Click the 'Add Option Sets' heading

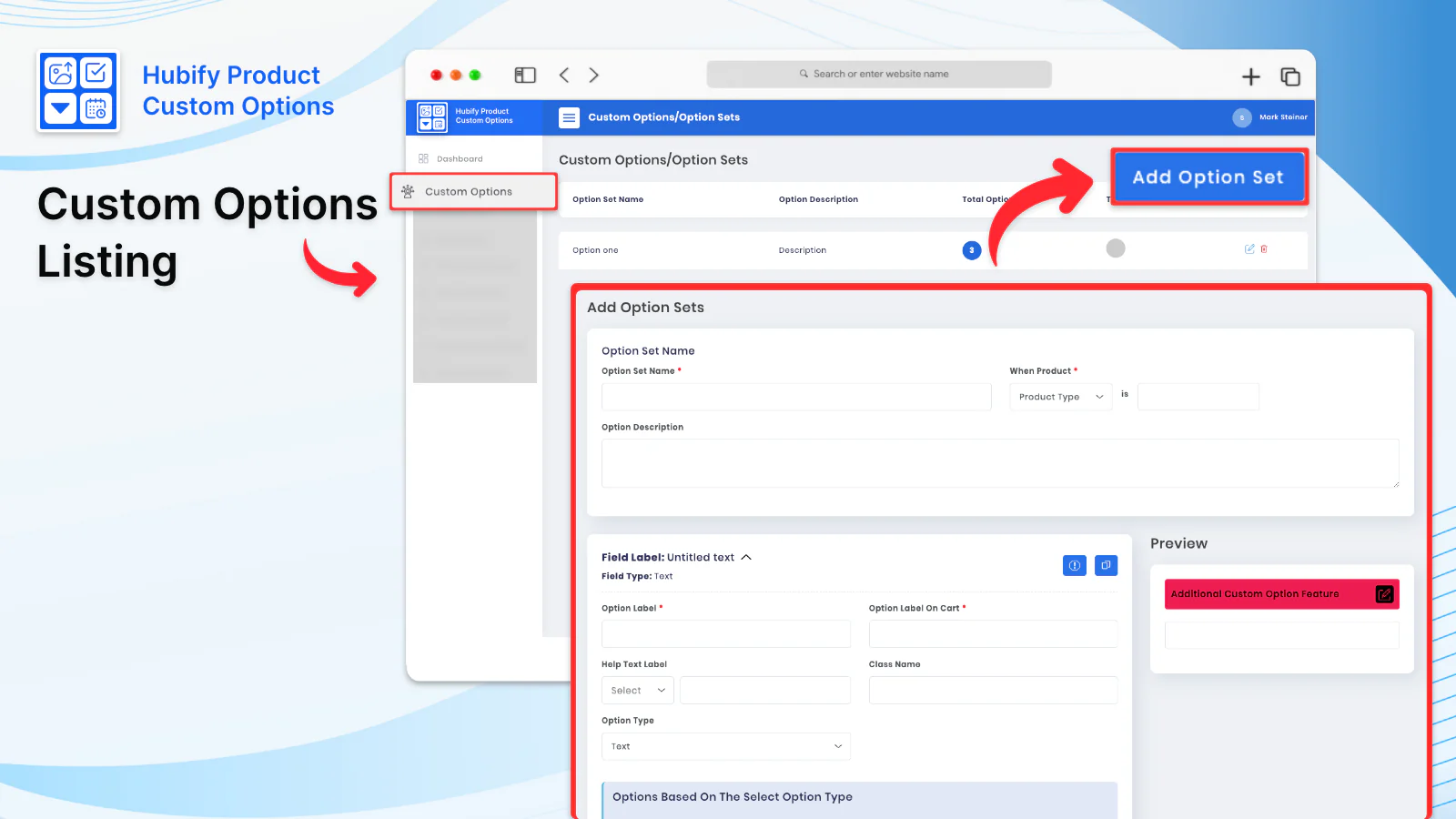click(x=645, y=308)
